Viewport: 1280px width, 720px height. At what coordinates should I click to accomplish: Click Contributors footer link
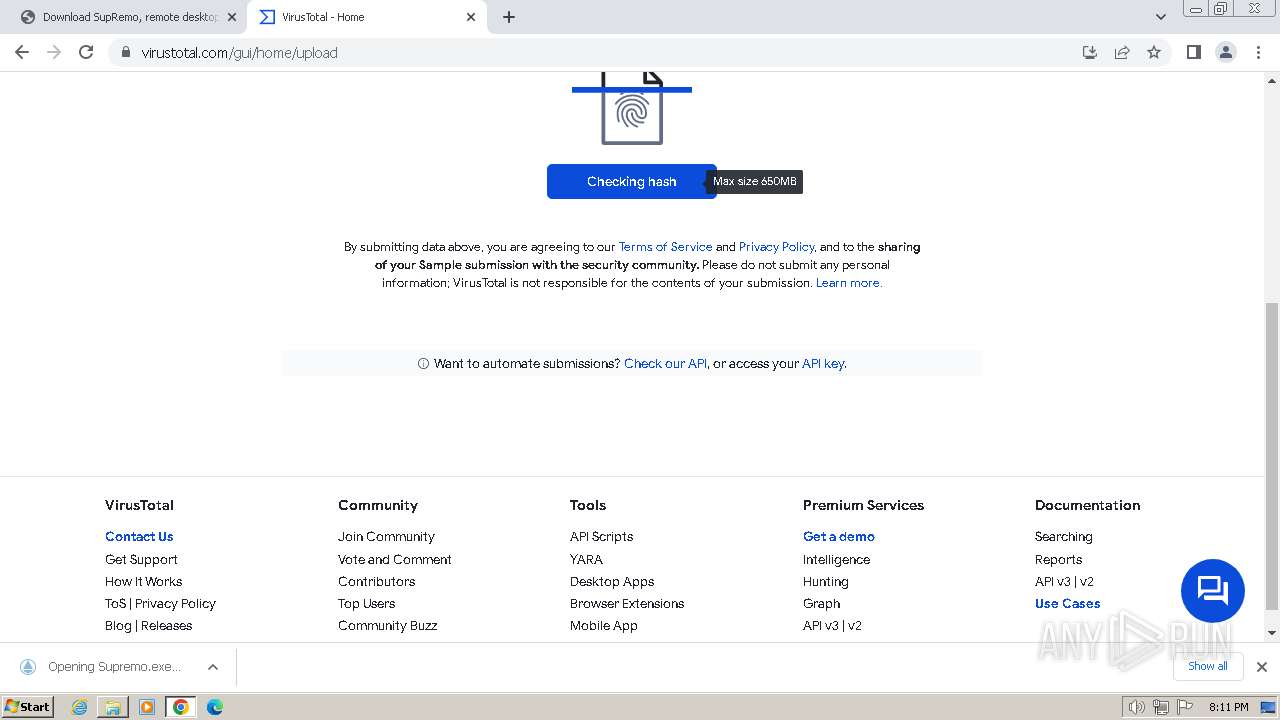click(x=376, y=582)
